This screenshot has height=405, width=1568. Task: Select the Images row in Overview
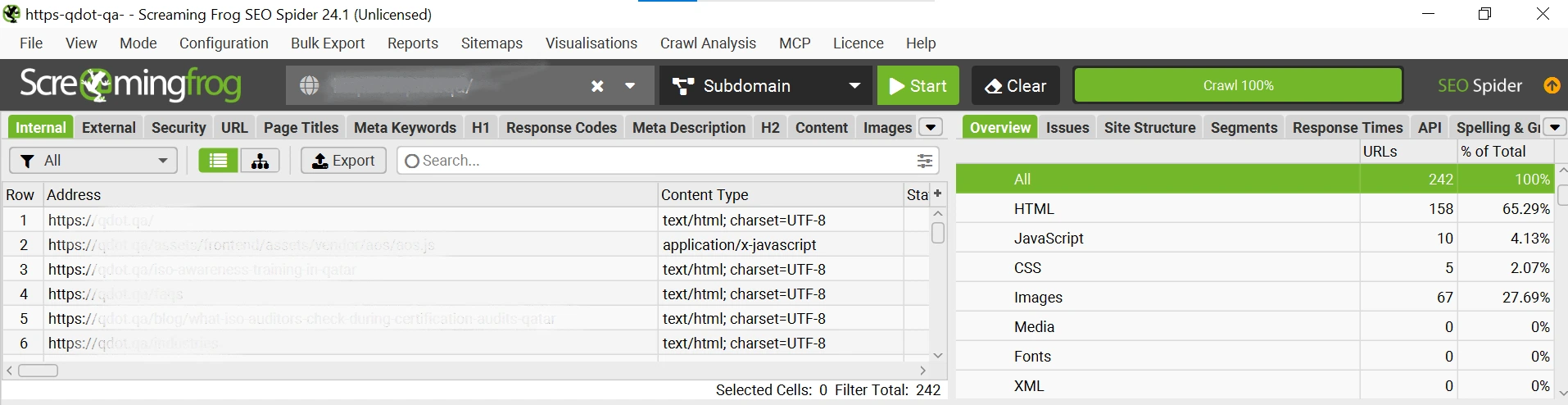pyautogui.click(x=1254, y=297)
